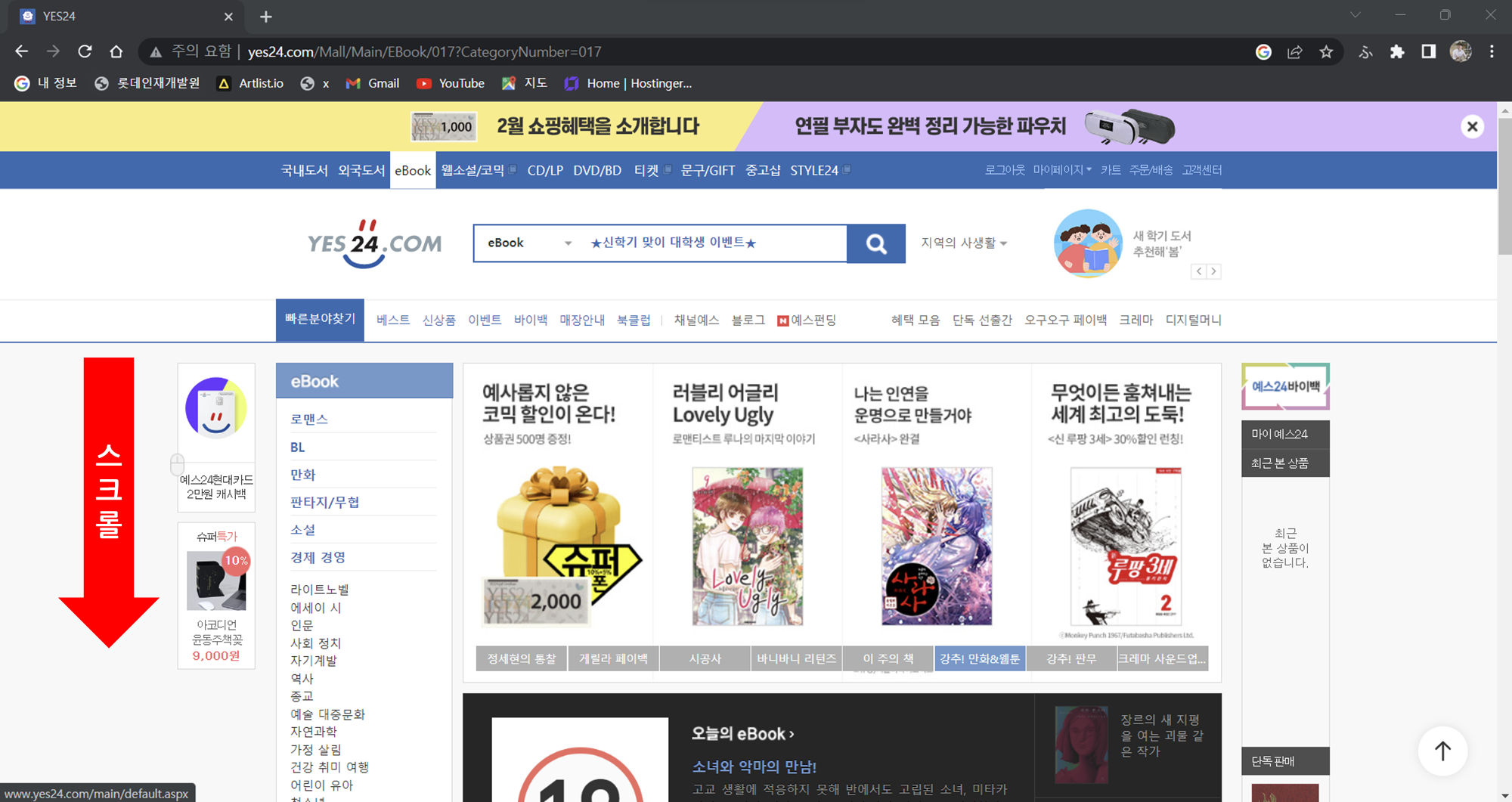Select 자기계발 category

tap(314, 661)
